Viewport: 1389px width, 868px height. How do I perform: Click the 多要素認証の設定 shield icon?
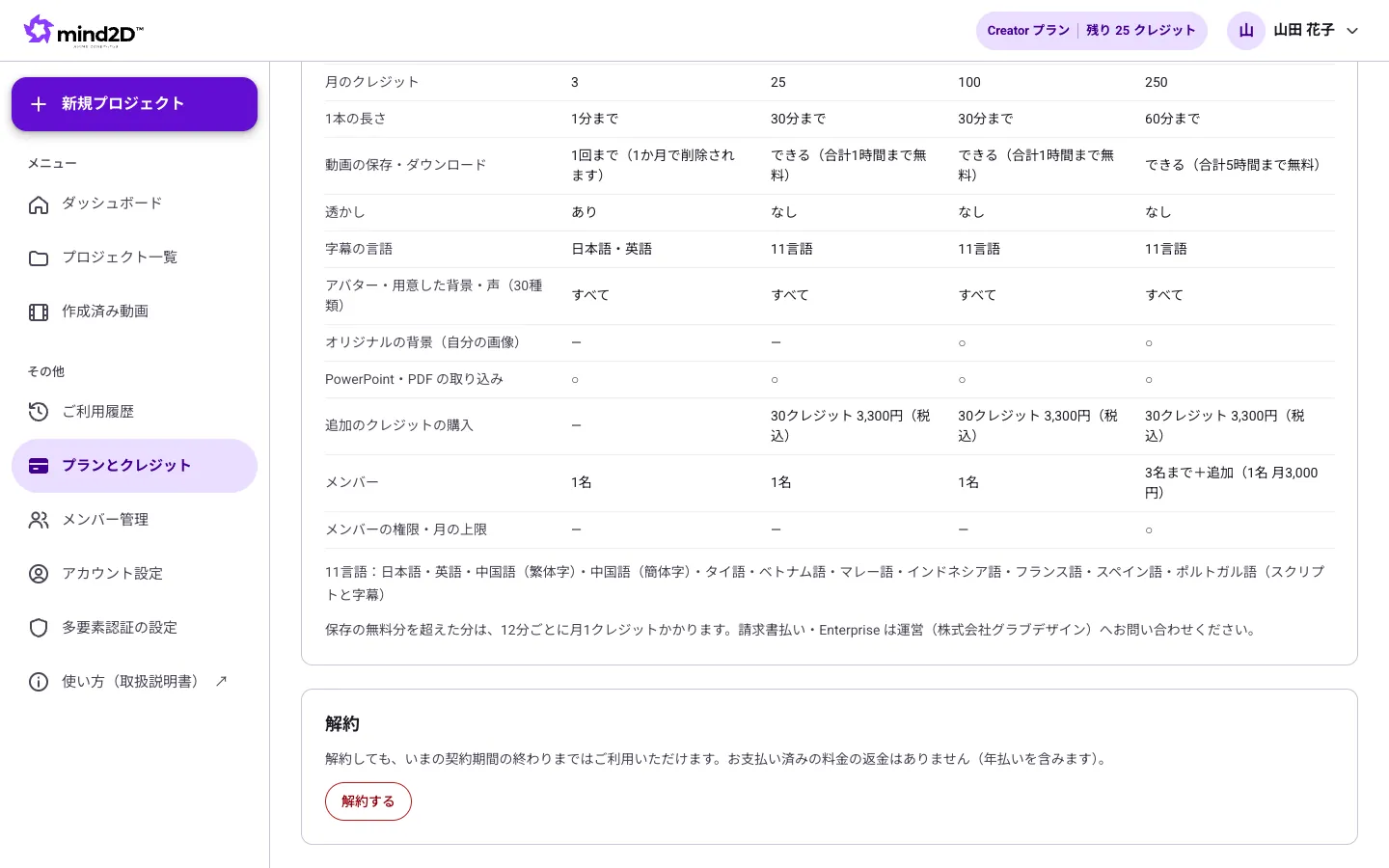[x=39, y=628]
